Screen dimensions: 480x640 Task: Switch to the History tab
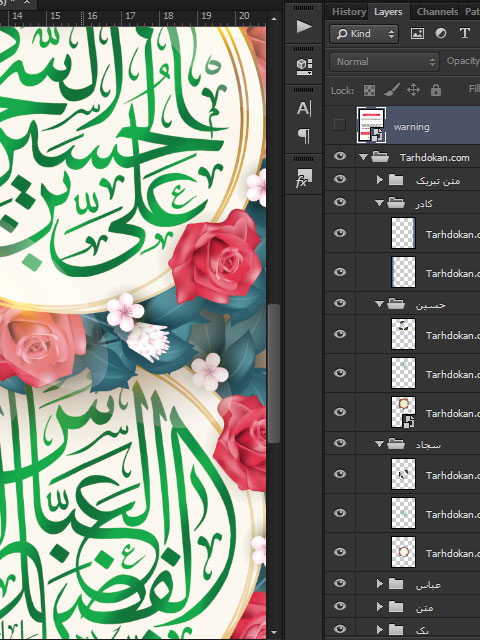coord(349,11)
